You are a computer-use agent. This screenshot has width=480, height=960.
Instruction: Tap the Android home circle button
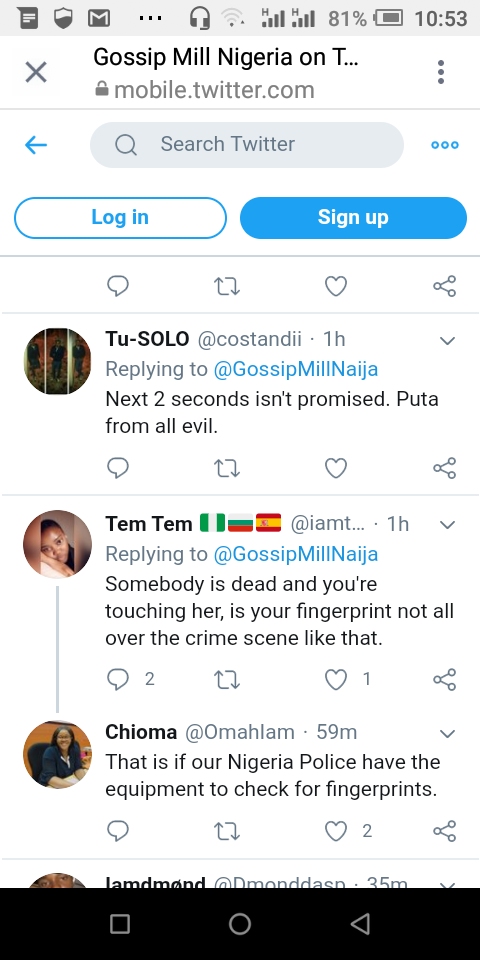point(240,924)
